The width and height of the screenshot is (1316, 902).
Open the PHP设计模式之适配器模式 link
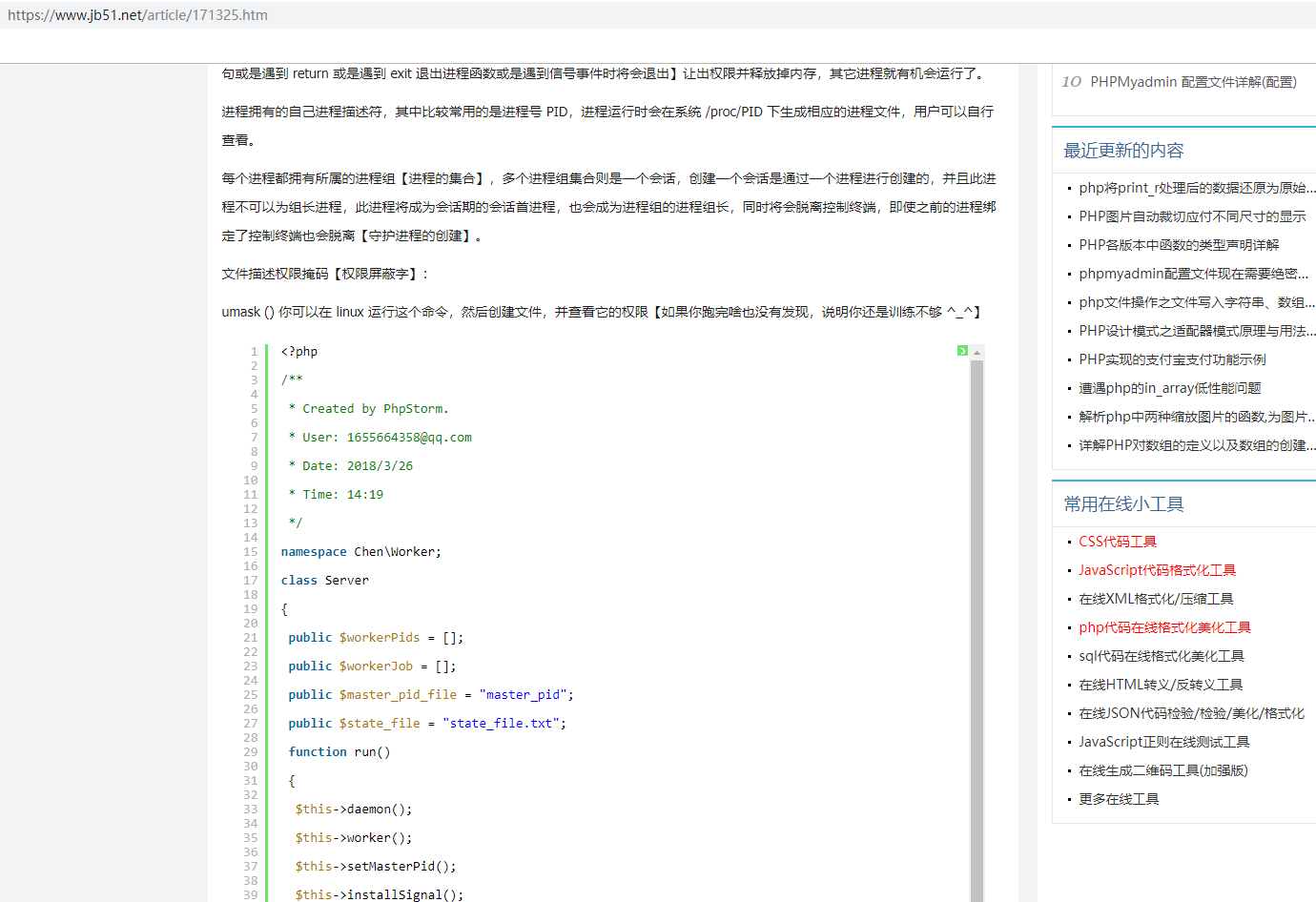[x=1197, y=331]
